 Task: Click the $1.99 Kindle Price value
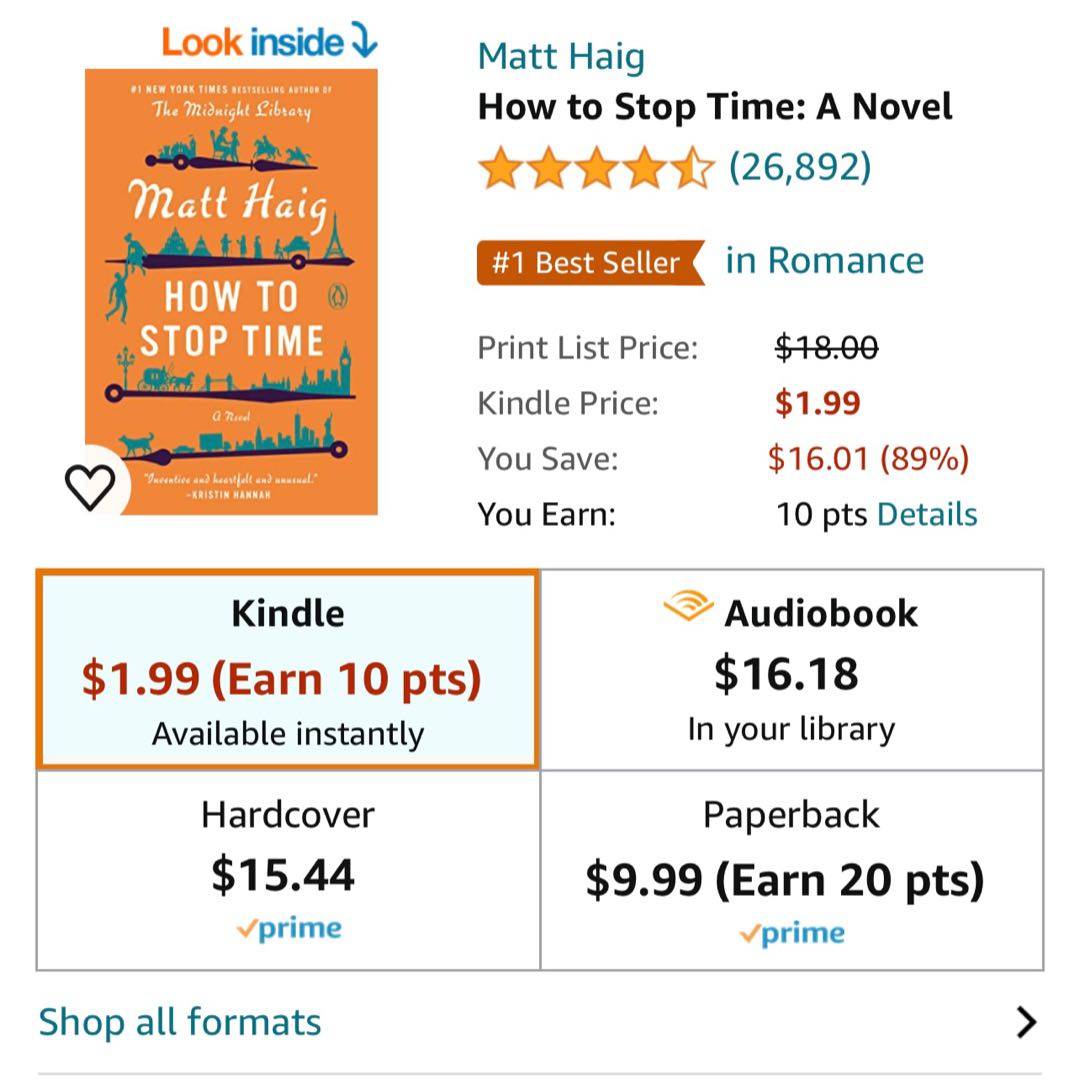click(817, 403)
